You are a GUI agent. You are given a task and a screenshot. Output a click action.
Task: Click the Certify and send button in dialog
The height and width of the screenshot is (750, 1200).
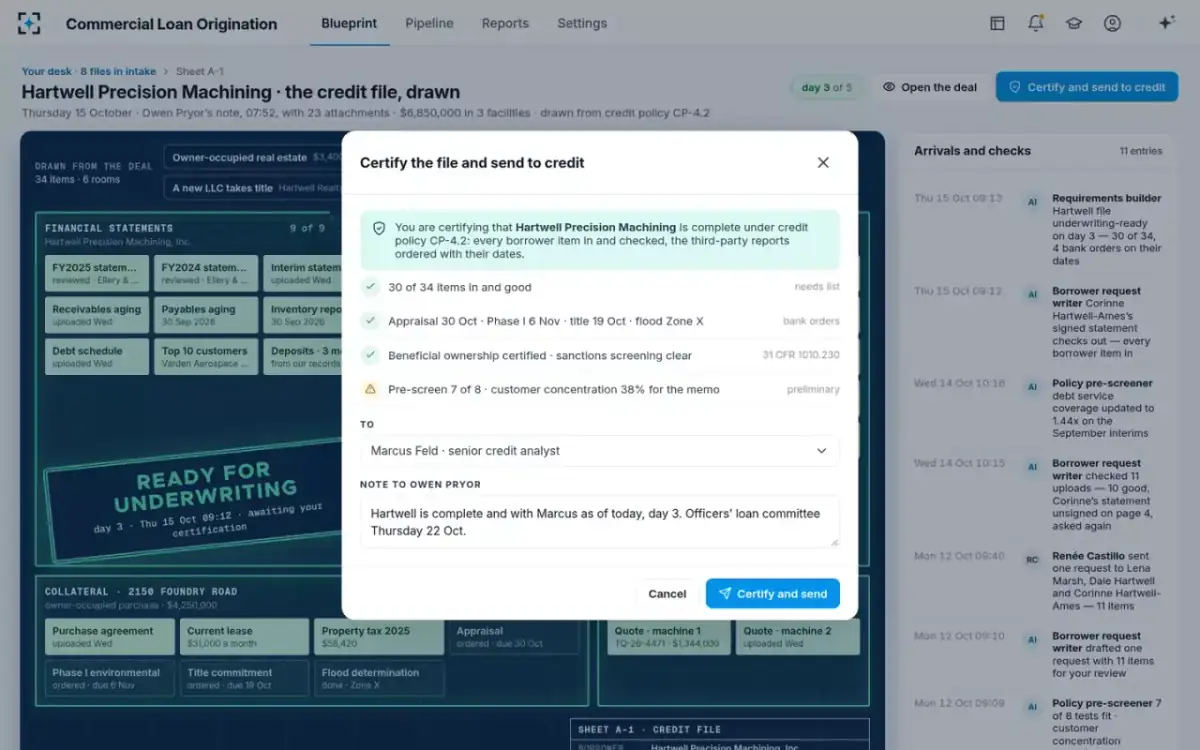tap(773, 593)
